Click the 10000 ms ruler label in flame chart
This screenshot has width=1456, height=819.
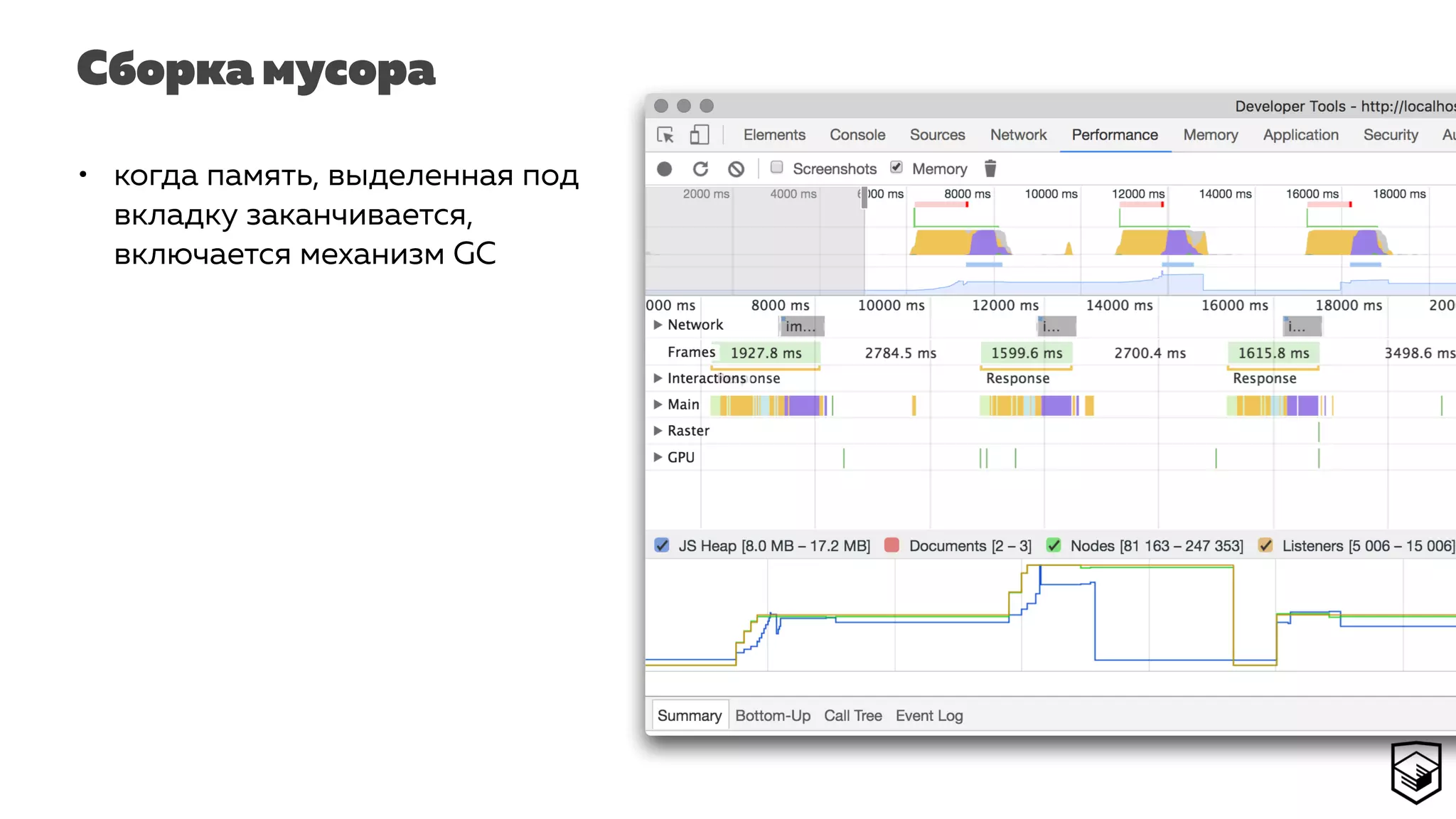891,306
